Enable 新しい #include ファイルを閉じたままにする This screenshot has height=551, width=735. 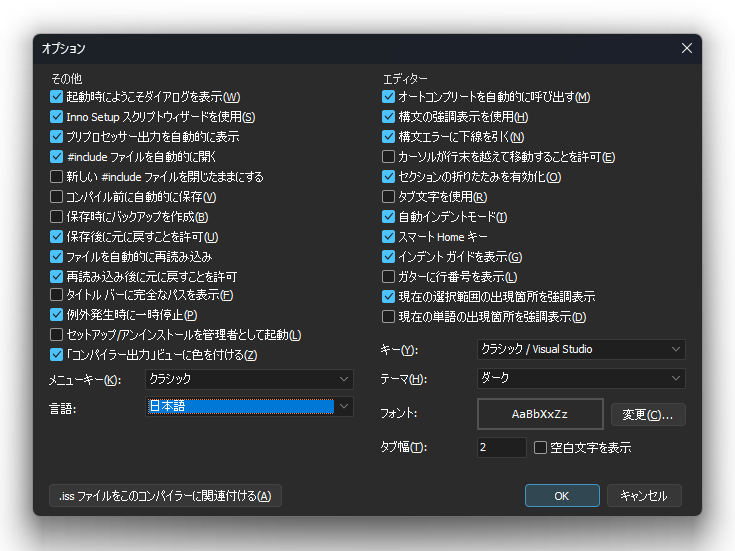pyautogui.click(x=56, y=177)
